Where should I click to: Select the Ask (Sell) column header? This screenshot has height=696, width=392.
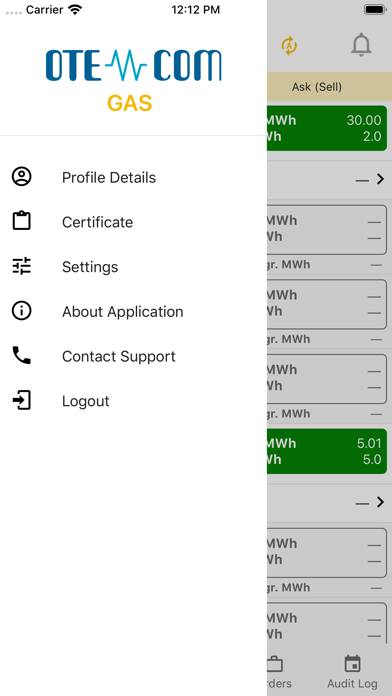coord(317,87)
